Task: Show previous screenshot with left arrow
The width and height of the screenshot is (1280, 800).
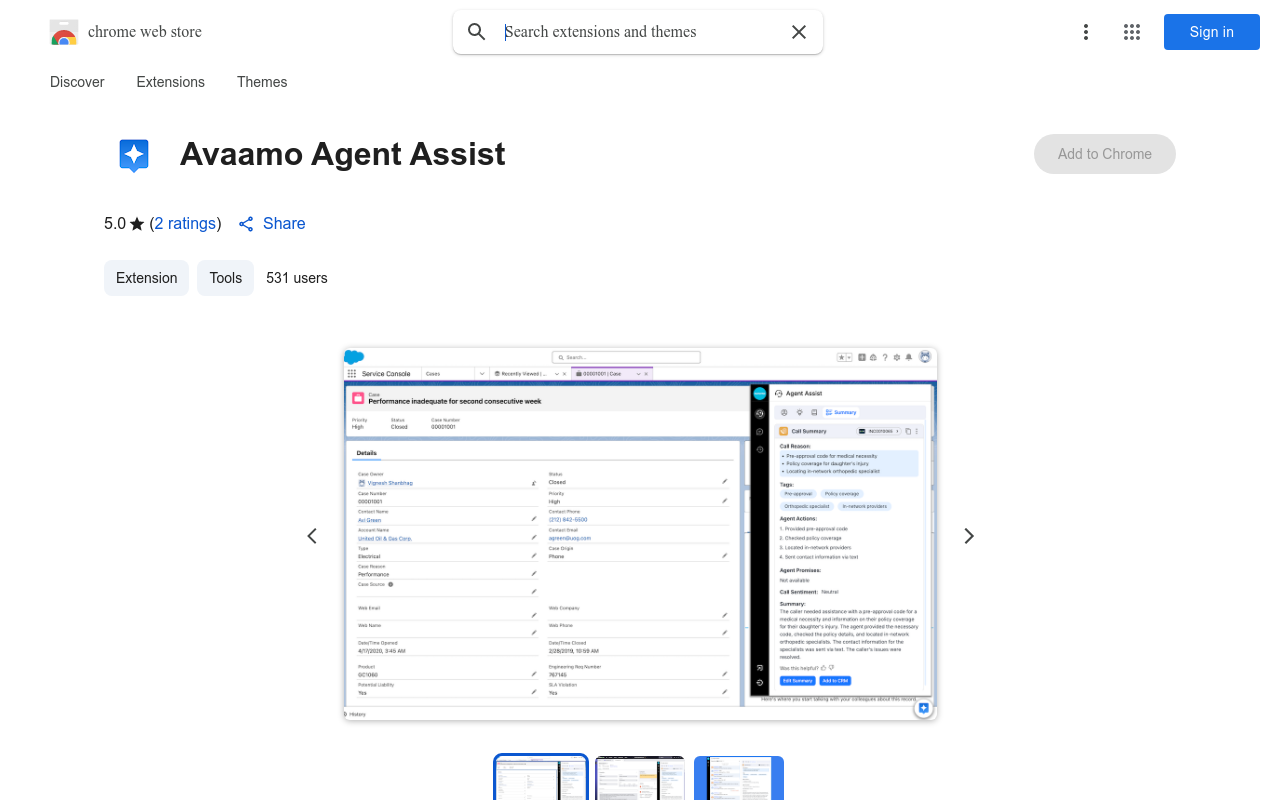Action: (x=312, y=536)
